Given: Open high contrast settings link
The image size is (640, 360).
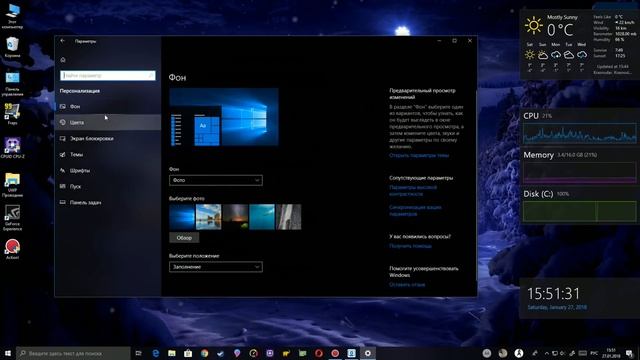Looking at the screenshot, I should click(x=413, y=191).
